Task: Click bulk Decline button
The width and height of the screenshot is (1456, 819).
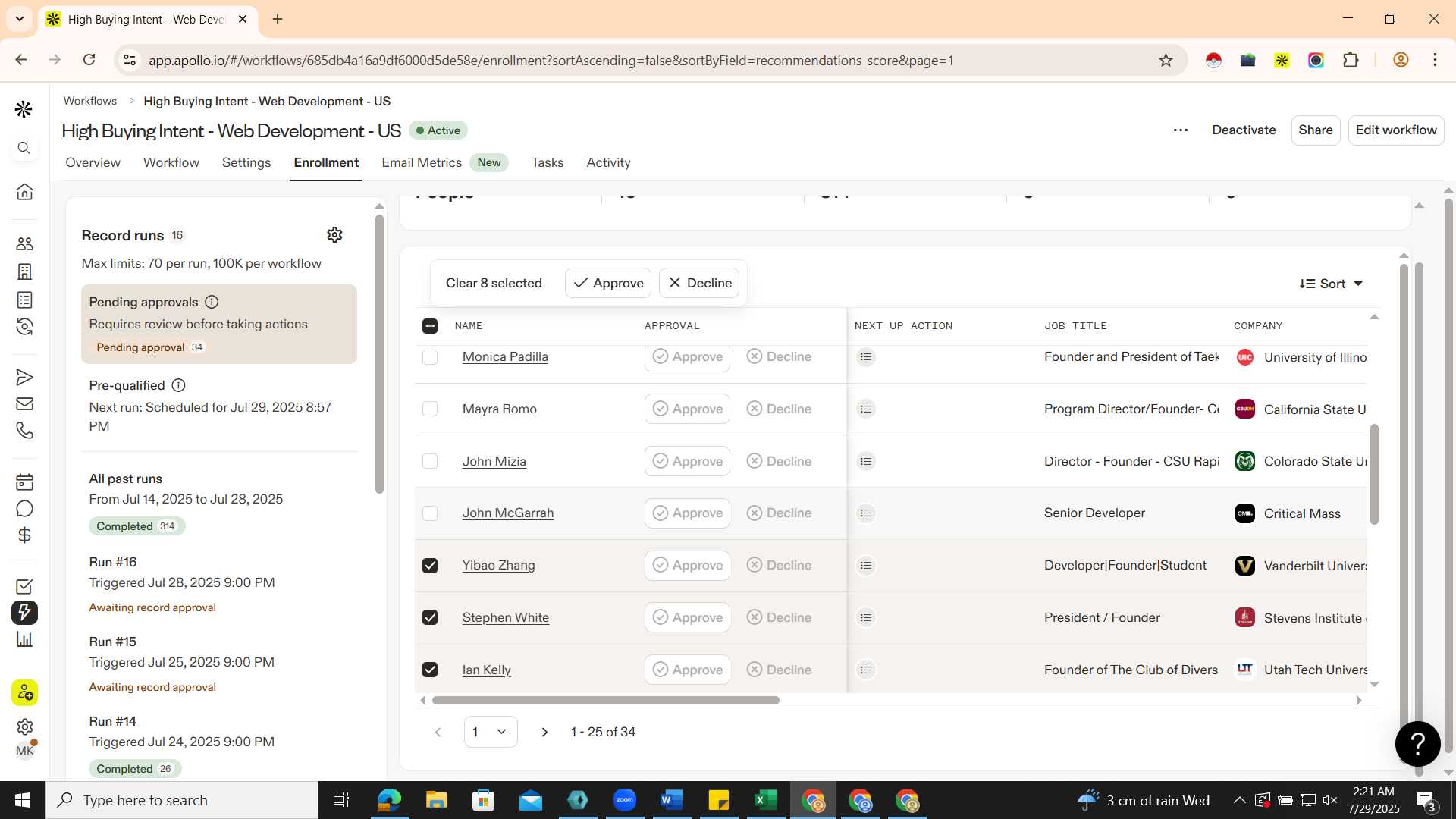Action: coord(699,283)
